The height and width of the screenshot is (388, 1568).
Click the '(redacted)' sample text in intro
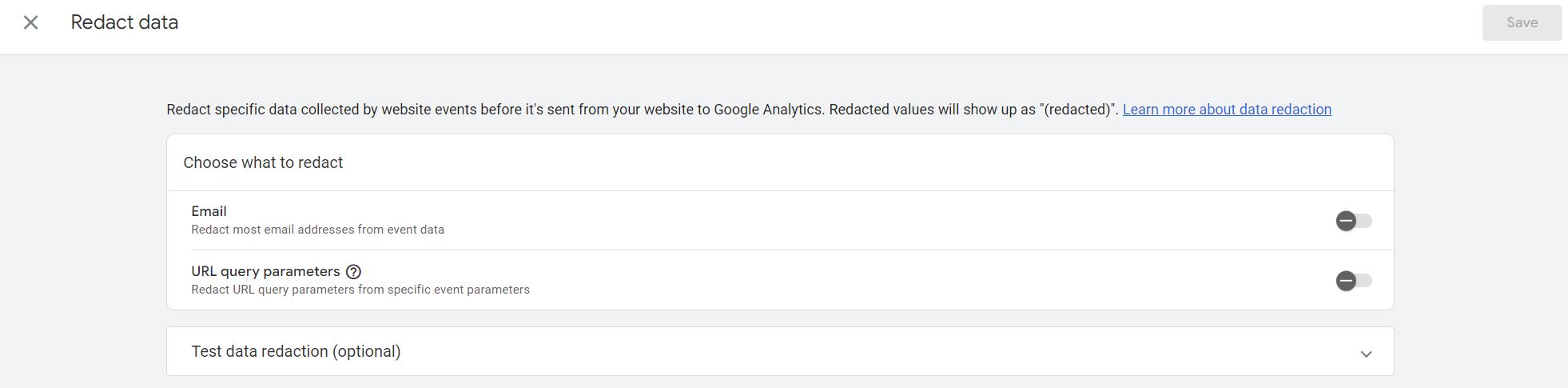[1079, 110]
